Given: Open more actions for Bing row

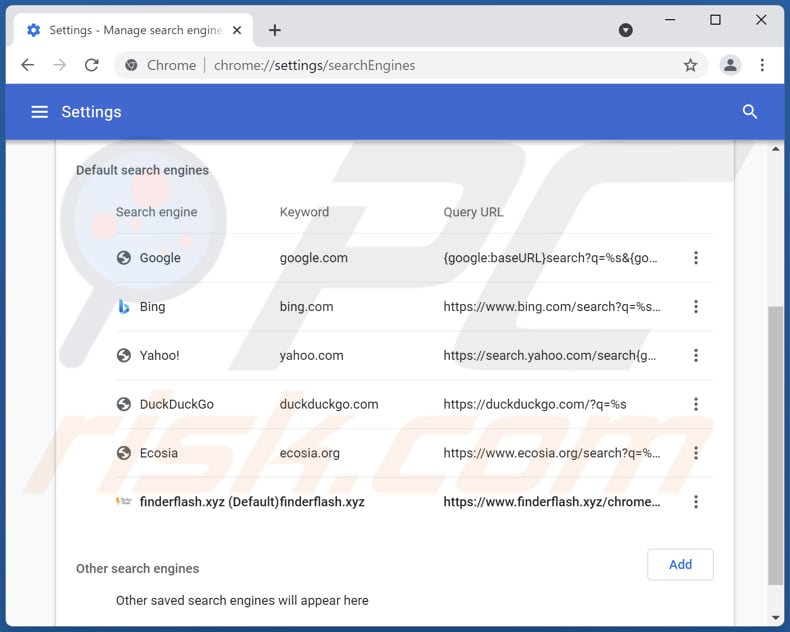Looking at the screenshot, I should (696, 306).
